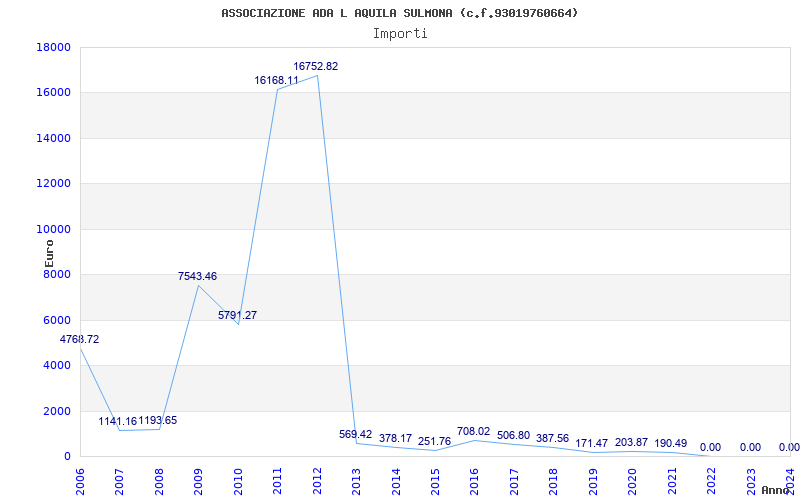The width and height of the screenshot is (800, 500).
Task: Select the 1141.16 data label
Action: click(118, 421)
